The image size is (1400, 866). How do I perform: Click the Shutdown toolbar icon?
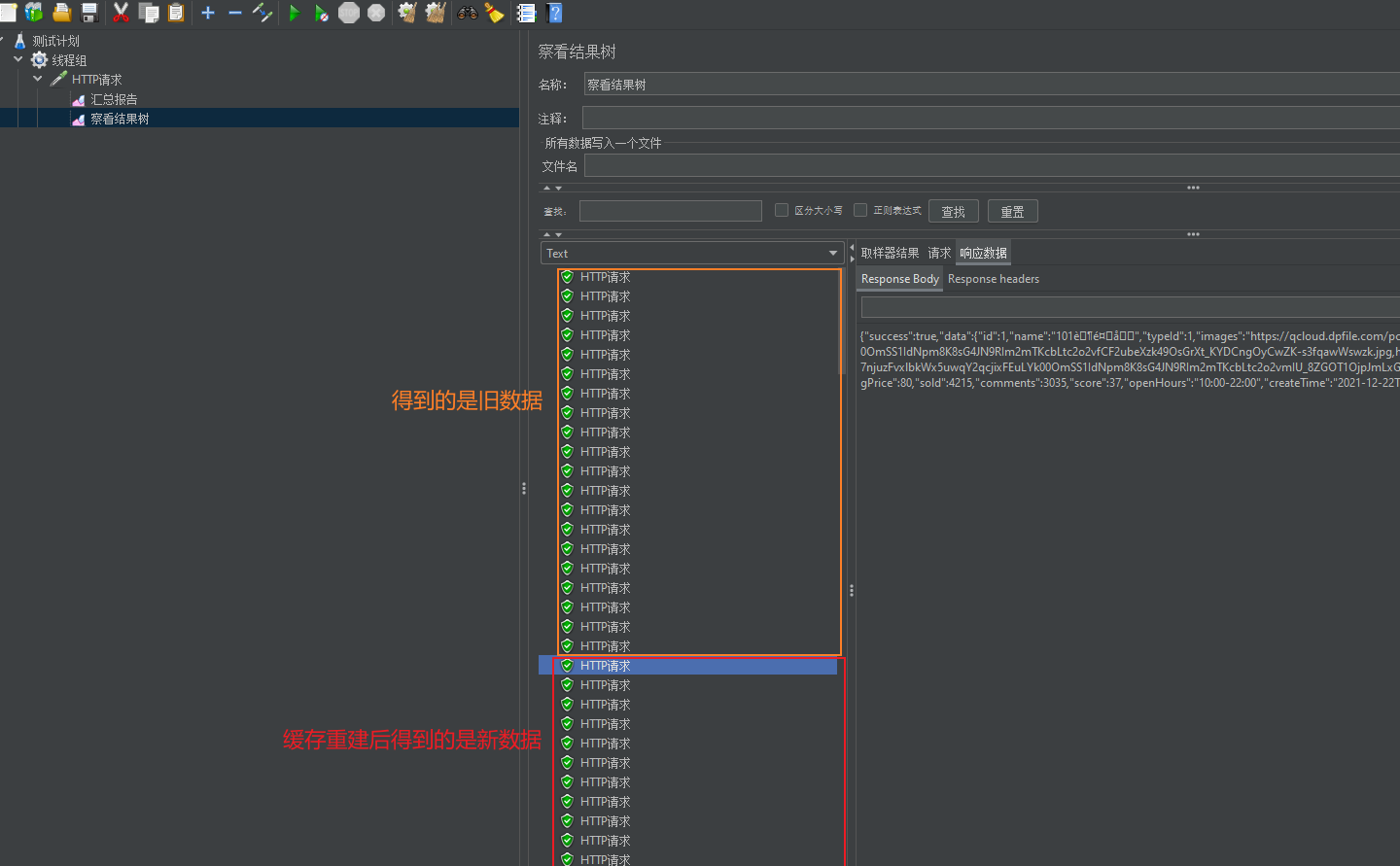[376, 13]
